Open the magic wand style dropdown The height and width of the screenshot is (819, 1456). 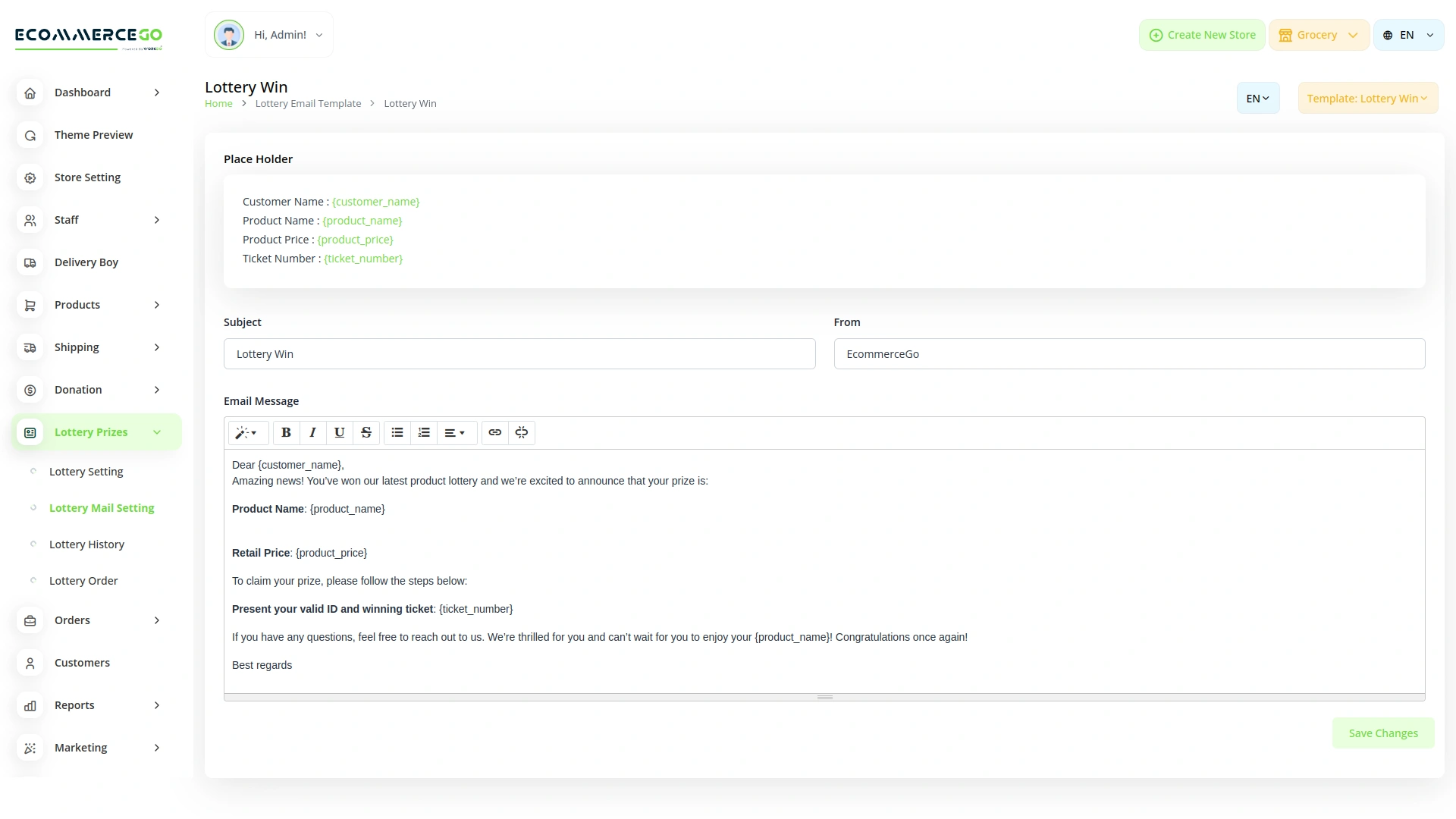pyautogui.click(x=246, y=432)
